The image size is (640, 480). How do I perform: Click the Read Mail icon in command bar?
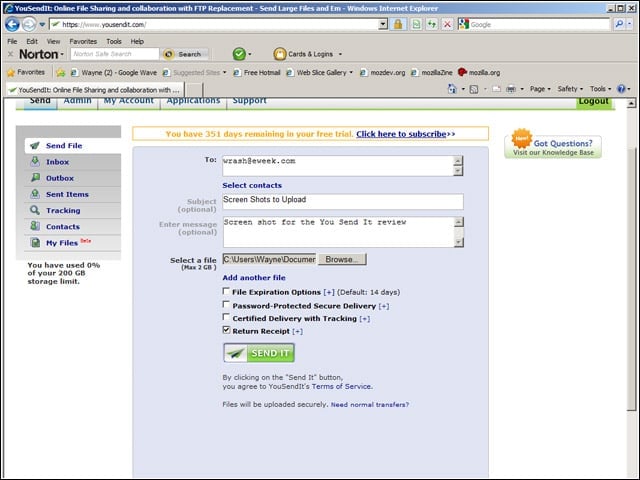click(496, 89)
